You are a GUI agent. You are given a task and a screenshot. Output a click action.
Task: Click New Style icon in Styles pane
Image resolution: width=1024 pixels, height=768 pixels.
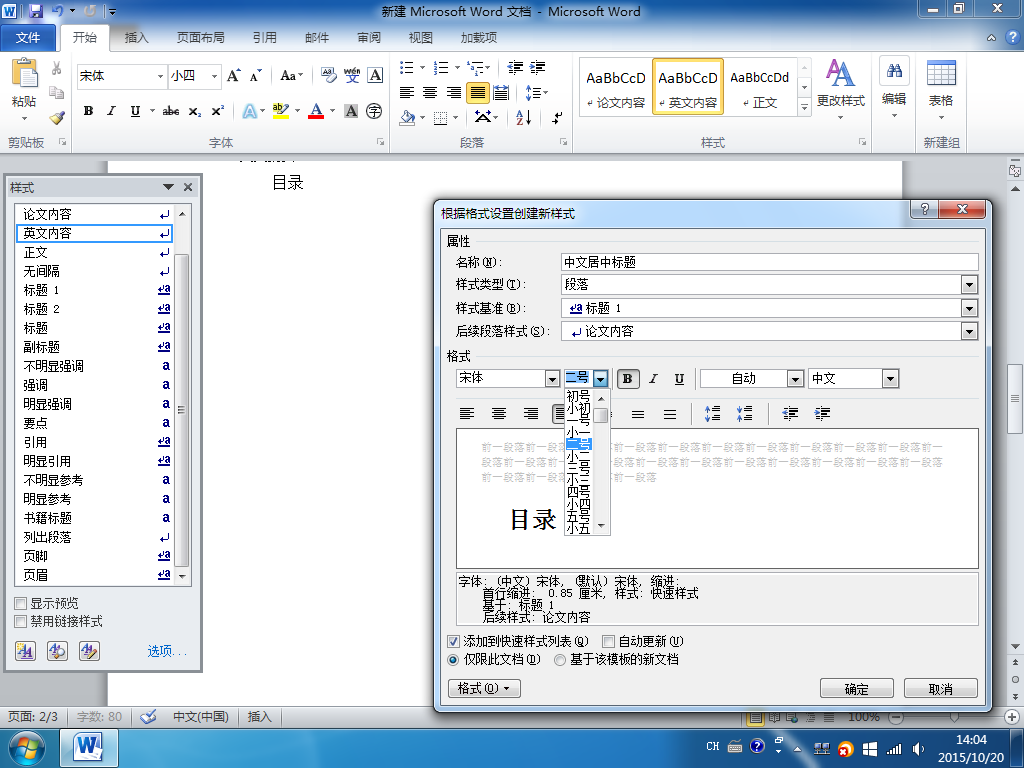pyautogui.click(x=25, y=650)
